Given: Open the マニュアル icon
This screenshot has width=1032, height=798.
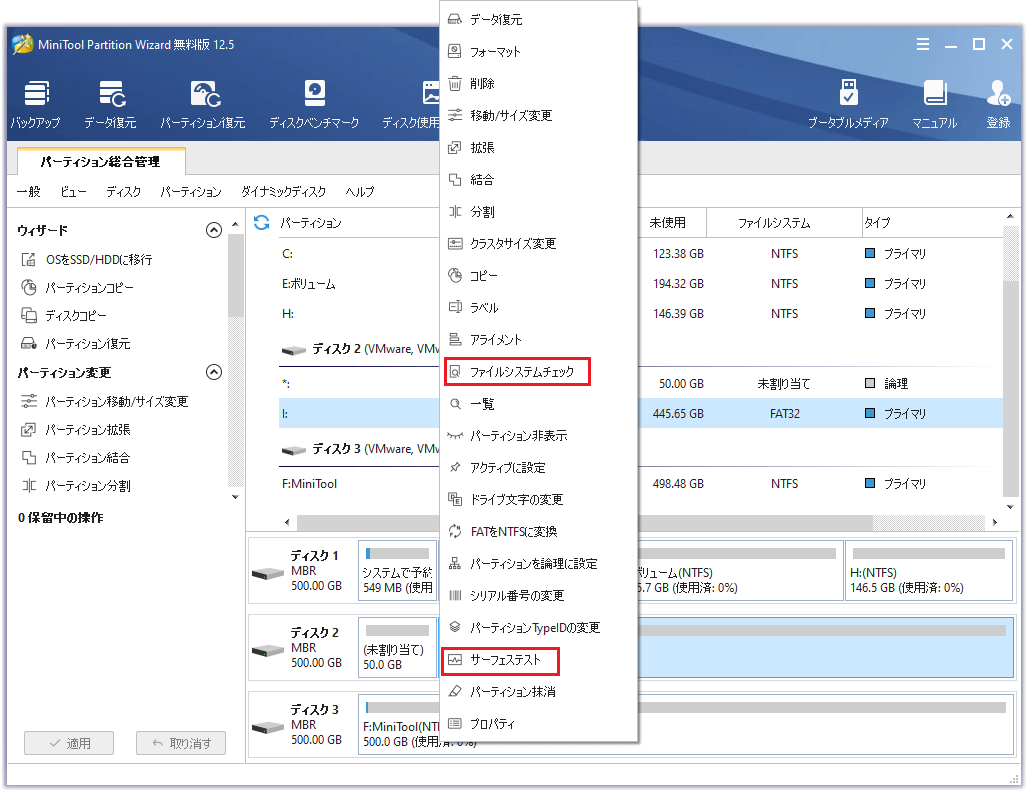Looking at the screenshot, I should (935, 104).
